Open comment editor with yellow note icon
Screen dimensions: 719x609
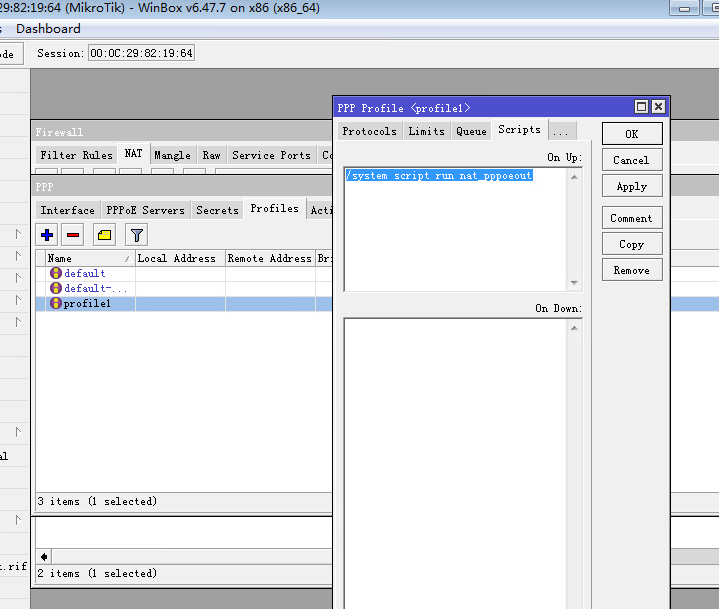[x=104, y=235]
